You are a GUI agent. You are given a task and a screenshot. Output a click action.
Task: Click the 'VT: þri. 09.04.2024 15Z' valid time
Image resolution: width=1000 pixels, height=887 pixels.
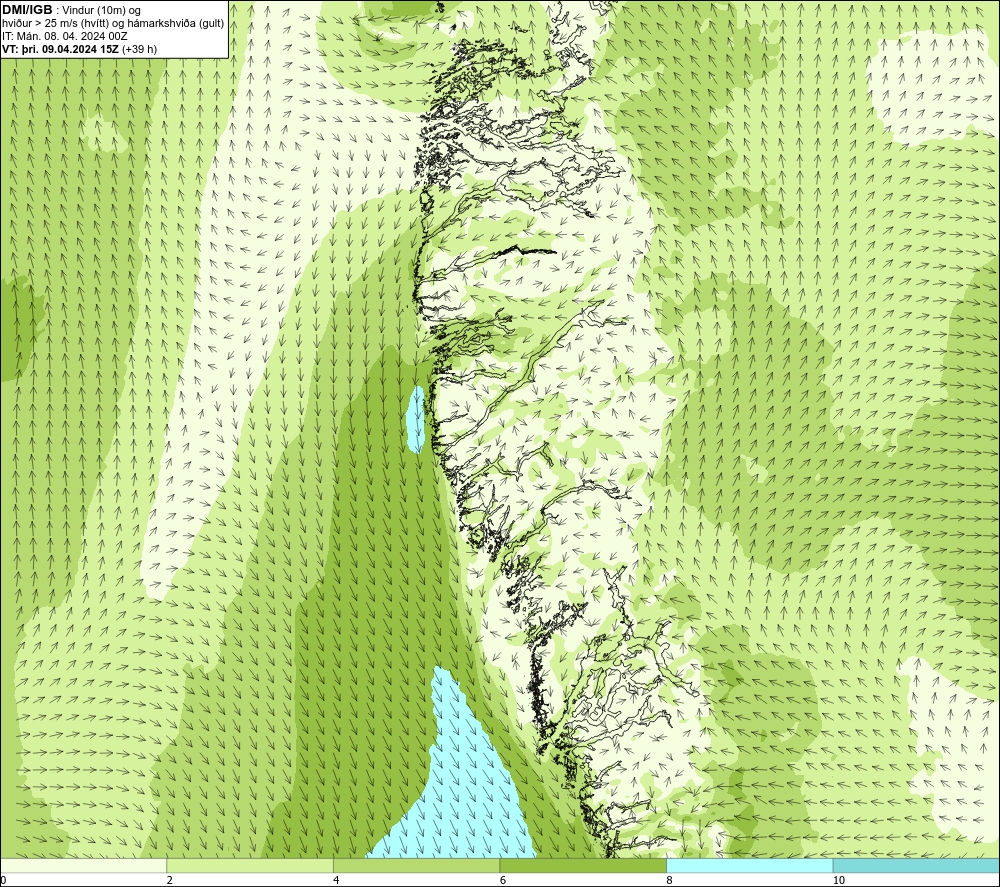pos(60,49)
